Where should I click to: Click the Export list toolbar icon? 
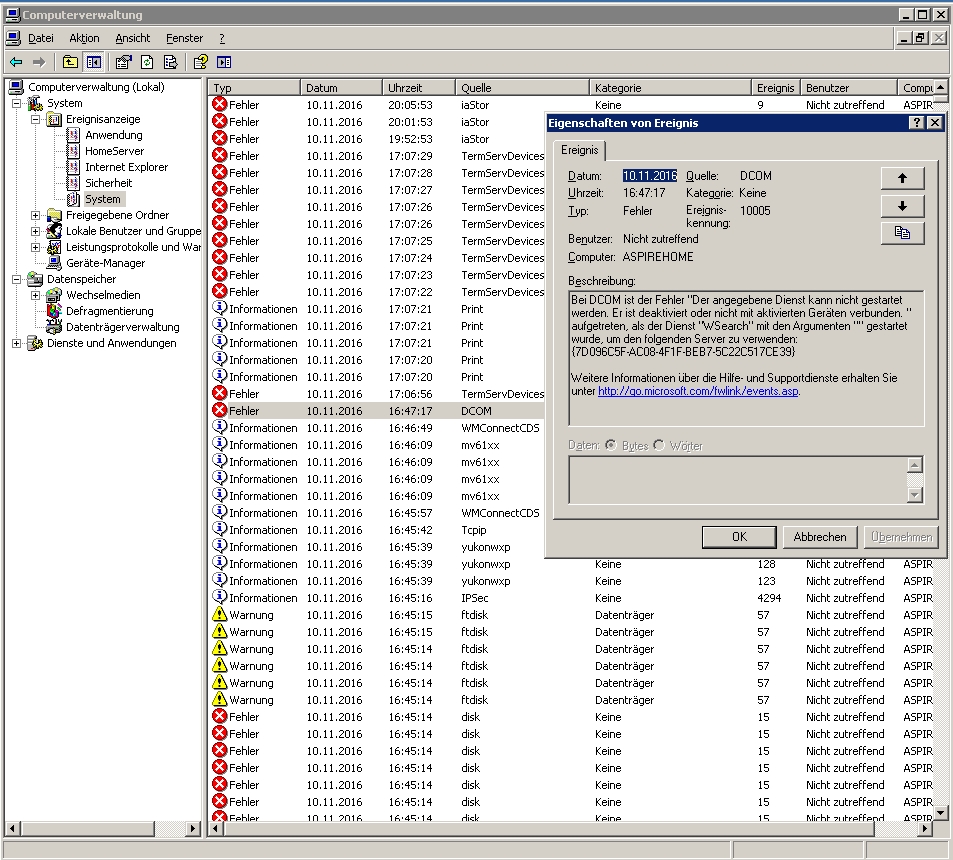[170, 62]
